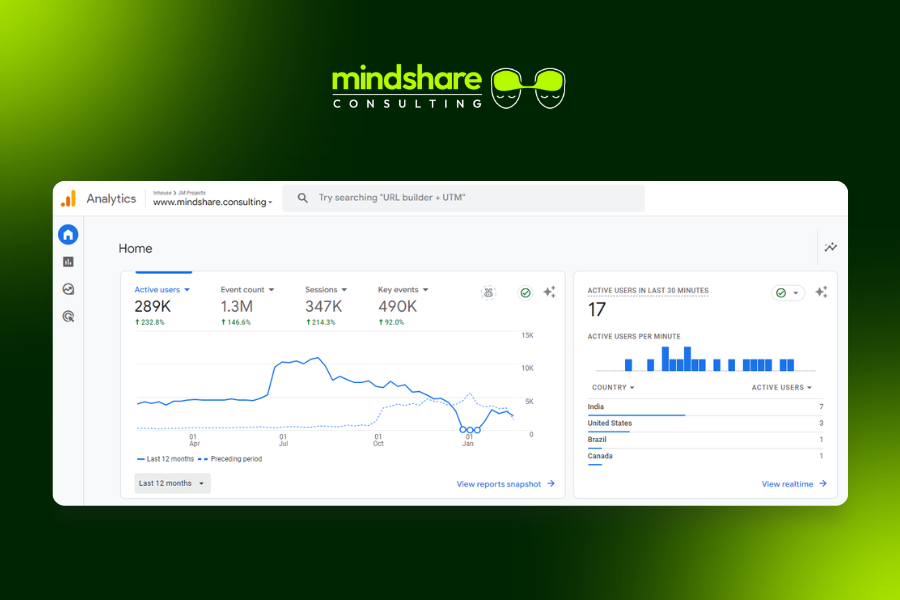Click the first annotation marker on the chart line
This screenshot has height=600, width=900.
coord(463,429)
